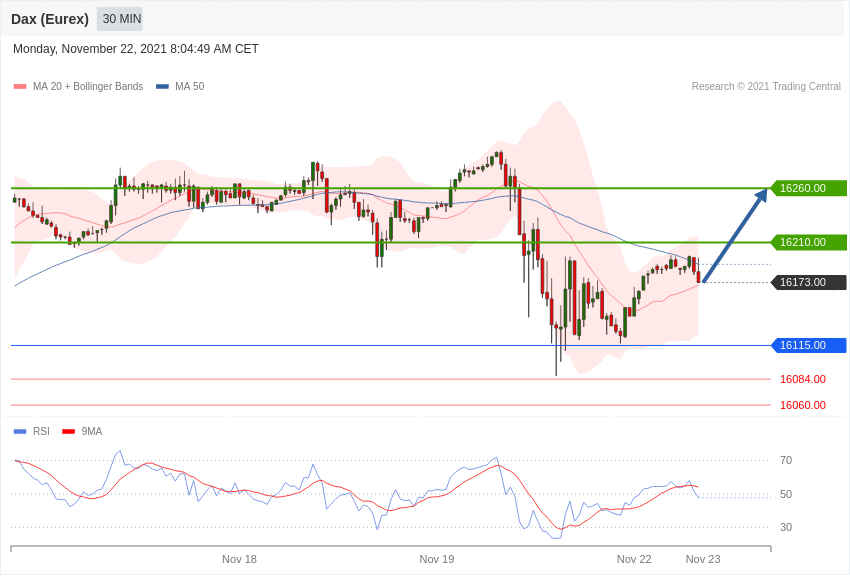Click the RSI legend label
The image size is (850, 576).
point(41,431)
